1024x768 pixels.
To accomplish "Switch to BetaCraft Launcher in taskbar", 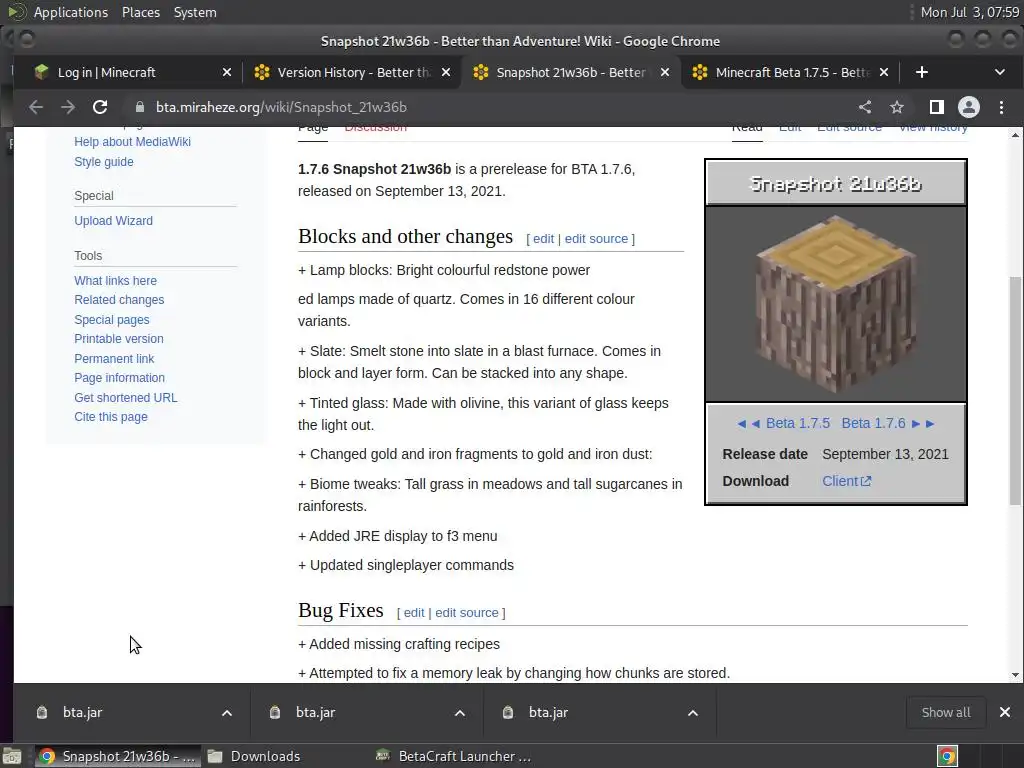I will coord(455,756).
